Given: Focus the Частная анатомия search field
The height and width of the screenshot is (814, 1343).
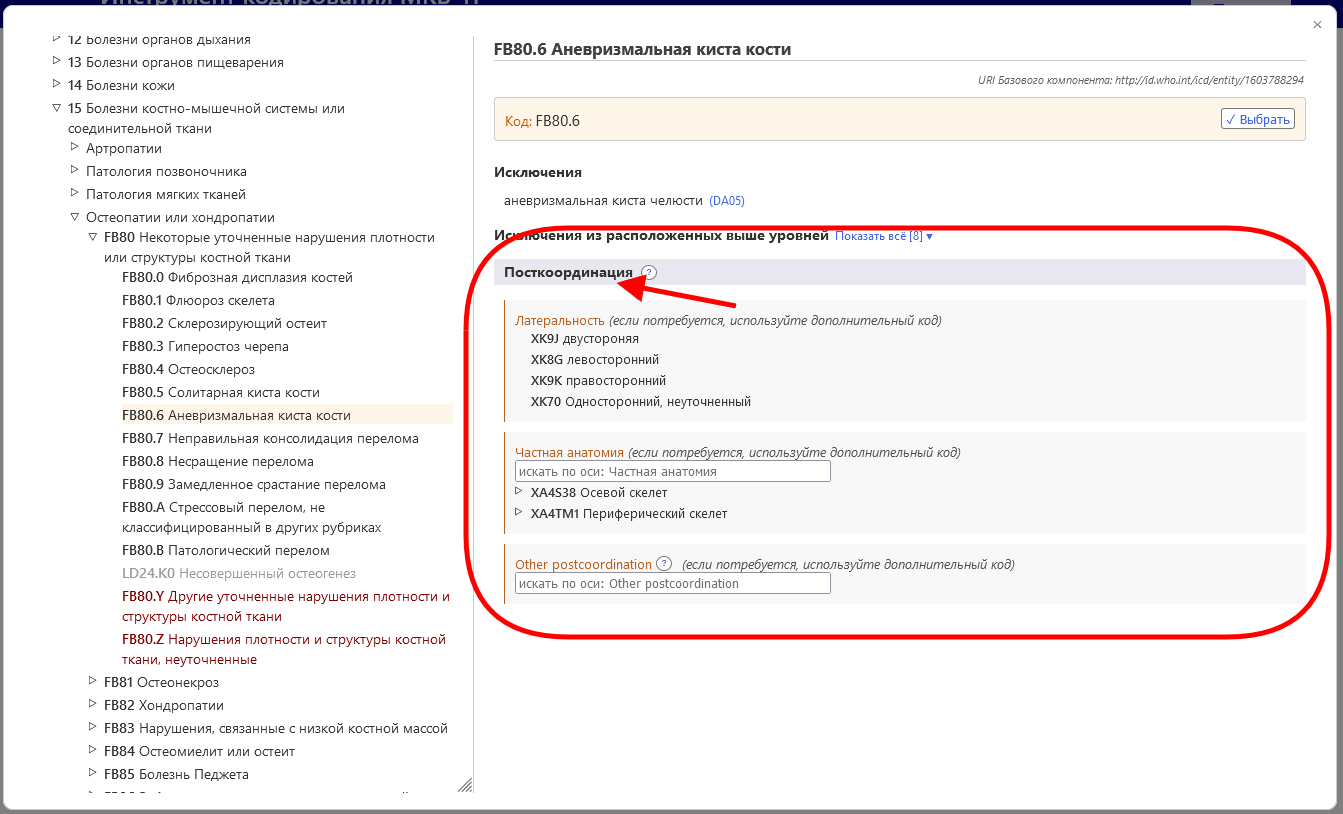Looking at the screenshot, I should coord(673,471).
